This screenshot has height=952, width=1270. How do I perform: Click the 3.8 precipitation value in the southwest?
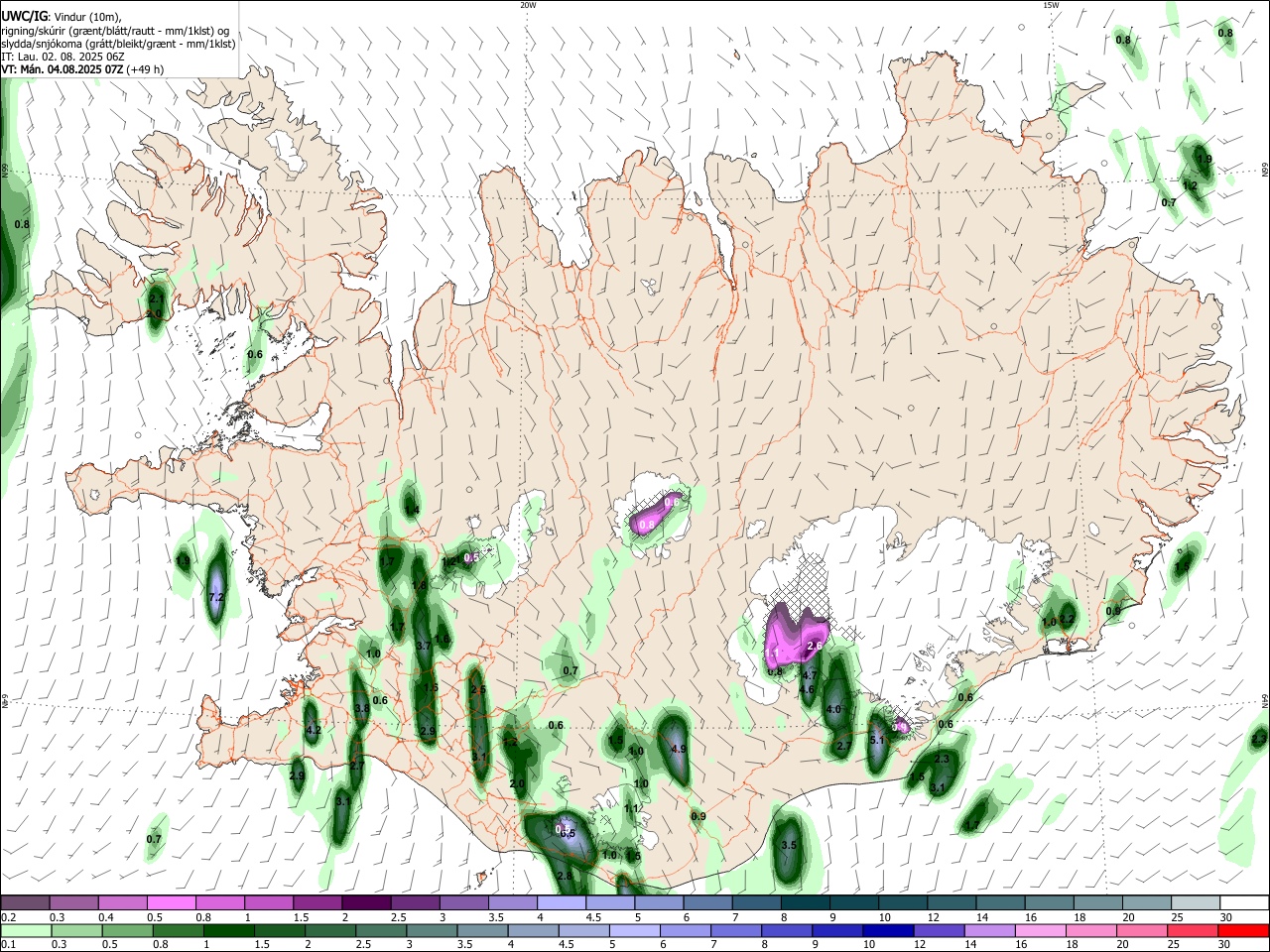point(362,708)
